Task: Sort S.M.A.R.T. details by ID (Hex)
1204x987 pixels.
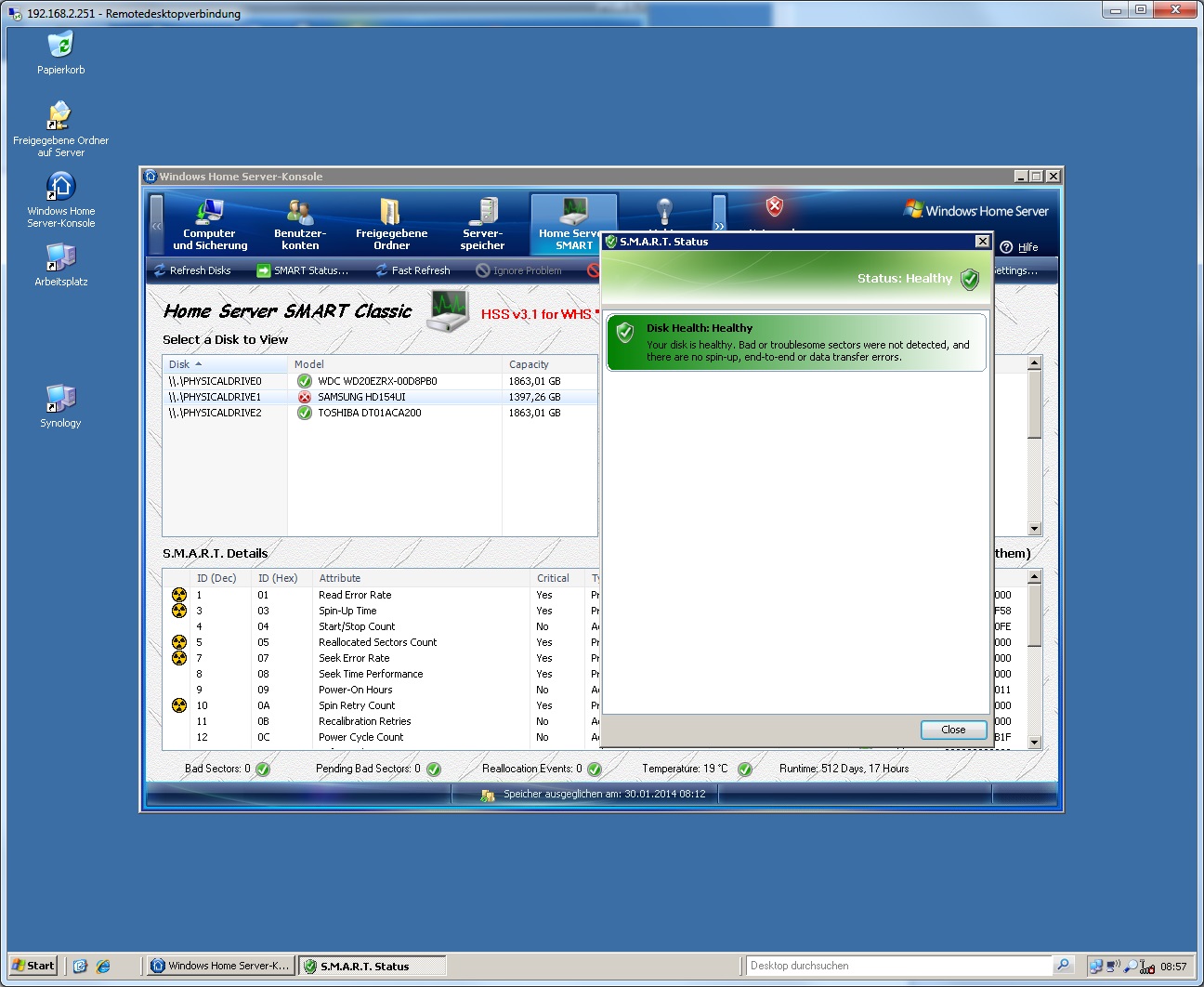Action: pos(282,578)
